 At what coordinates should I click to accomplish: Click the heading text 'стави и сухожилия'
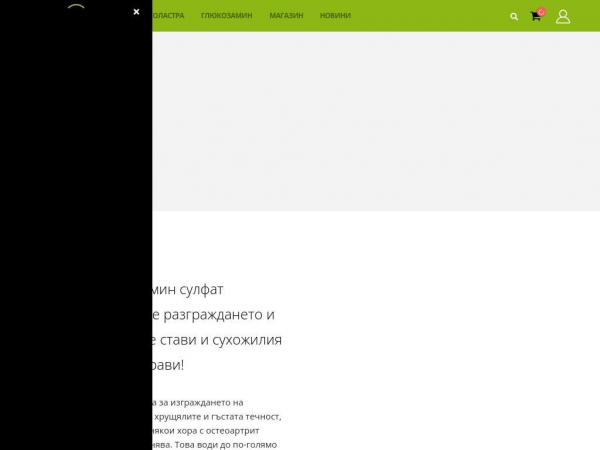click(221, 340)
